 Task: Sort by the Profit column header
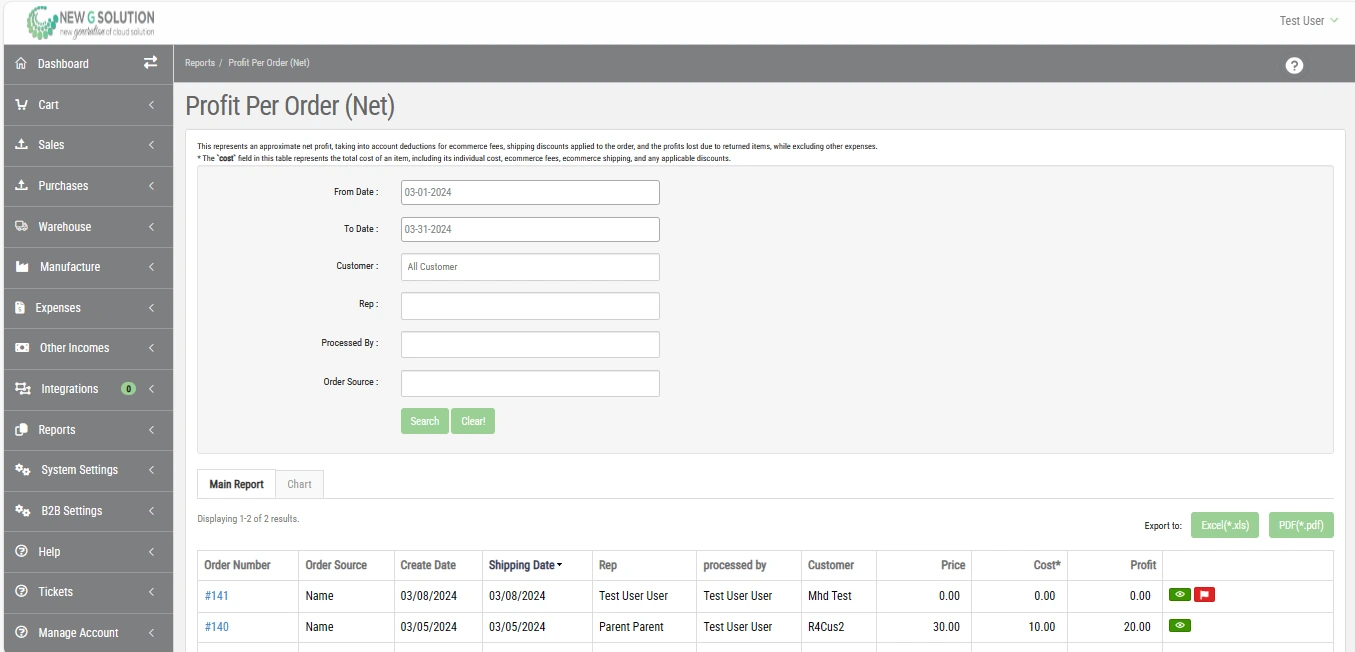[1143, 565]
